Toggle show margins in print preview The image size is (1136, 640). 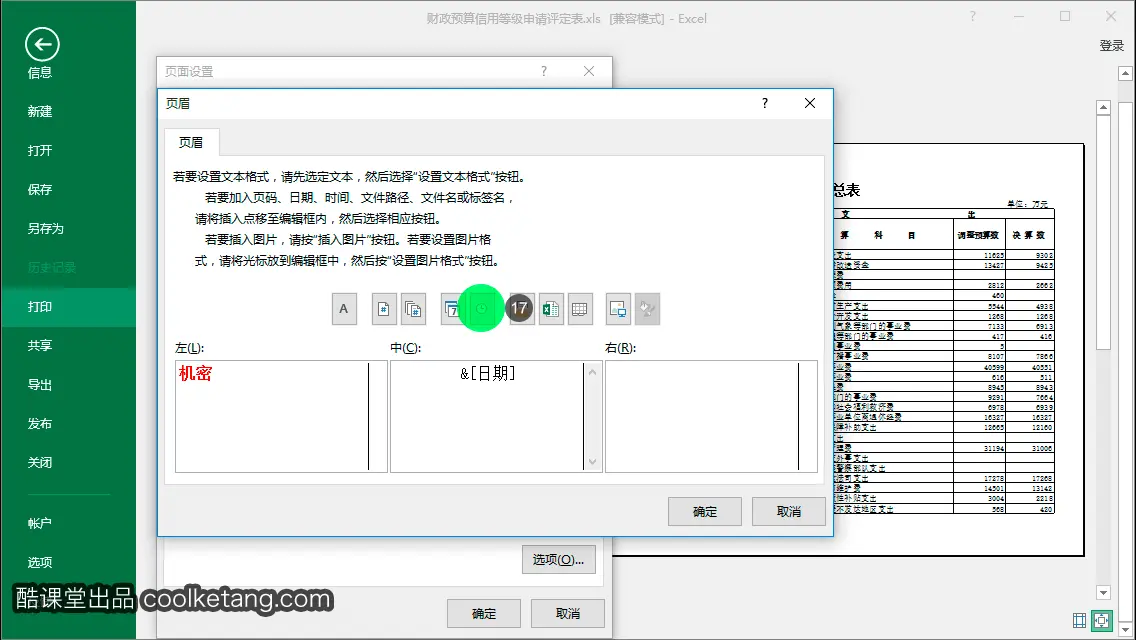[1079, 620]
